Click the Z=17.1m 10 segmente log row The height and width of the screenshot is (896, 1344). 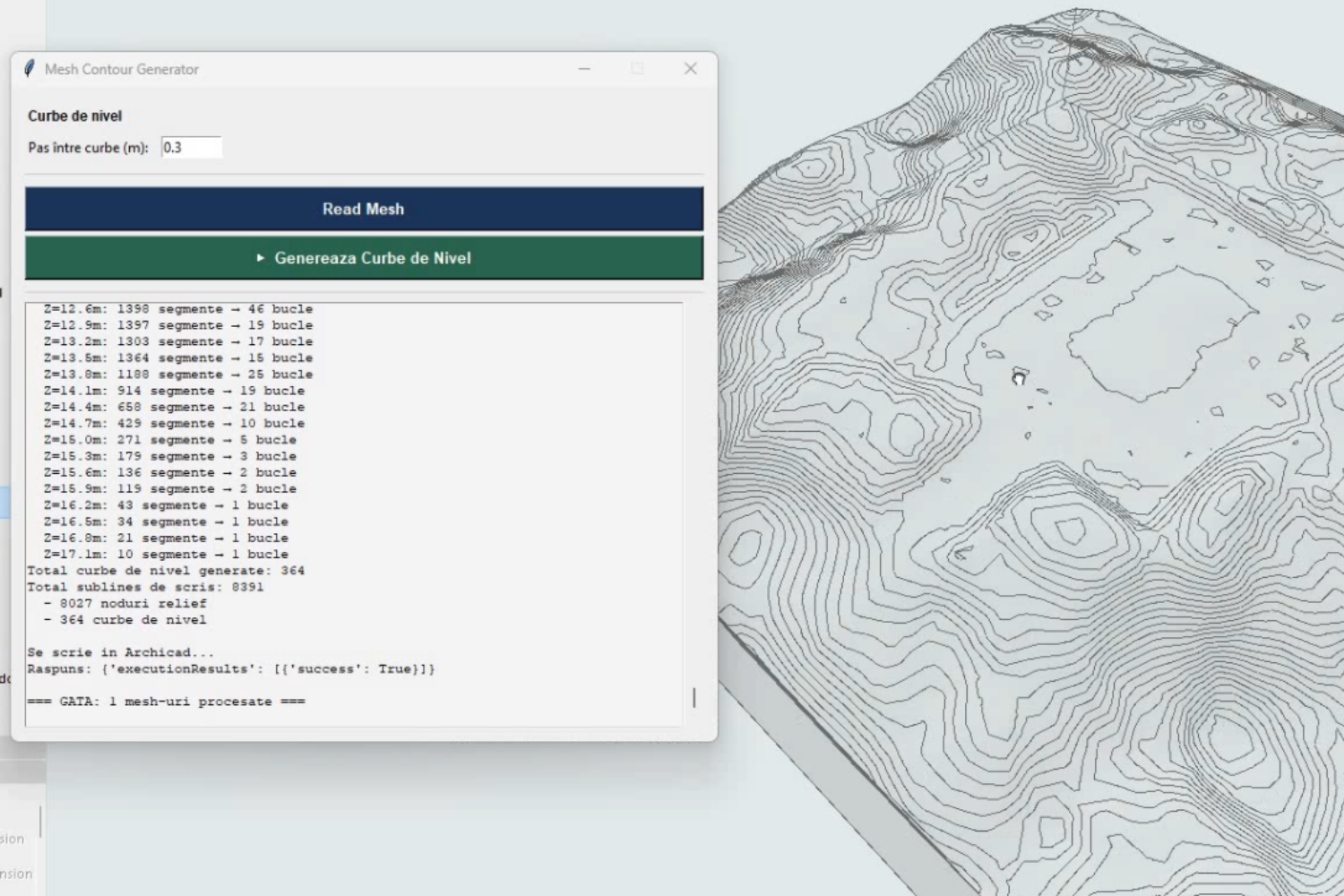coord(166,555)
